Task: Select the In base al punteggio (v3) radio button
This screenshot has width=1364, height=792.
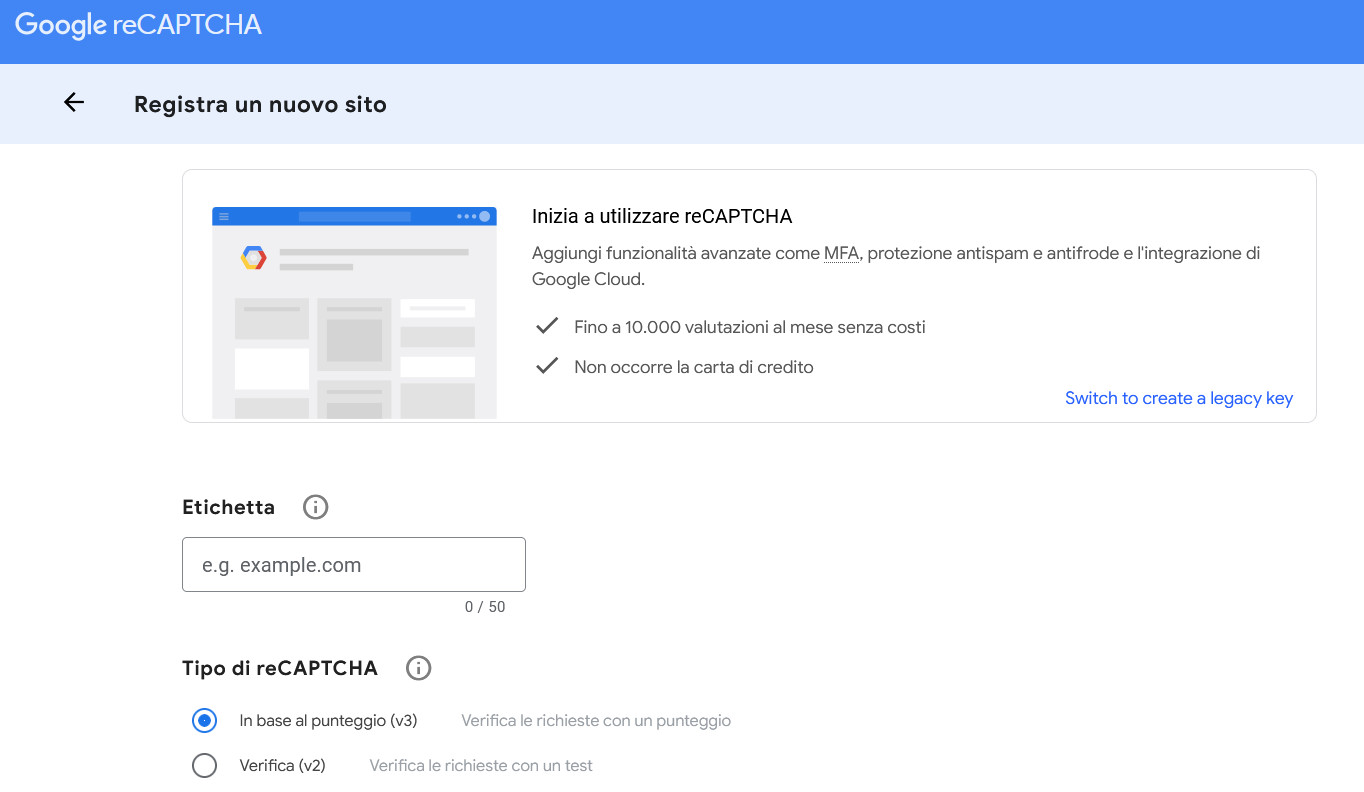Action: 204,720
